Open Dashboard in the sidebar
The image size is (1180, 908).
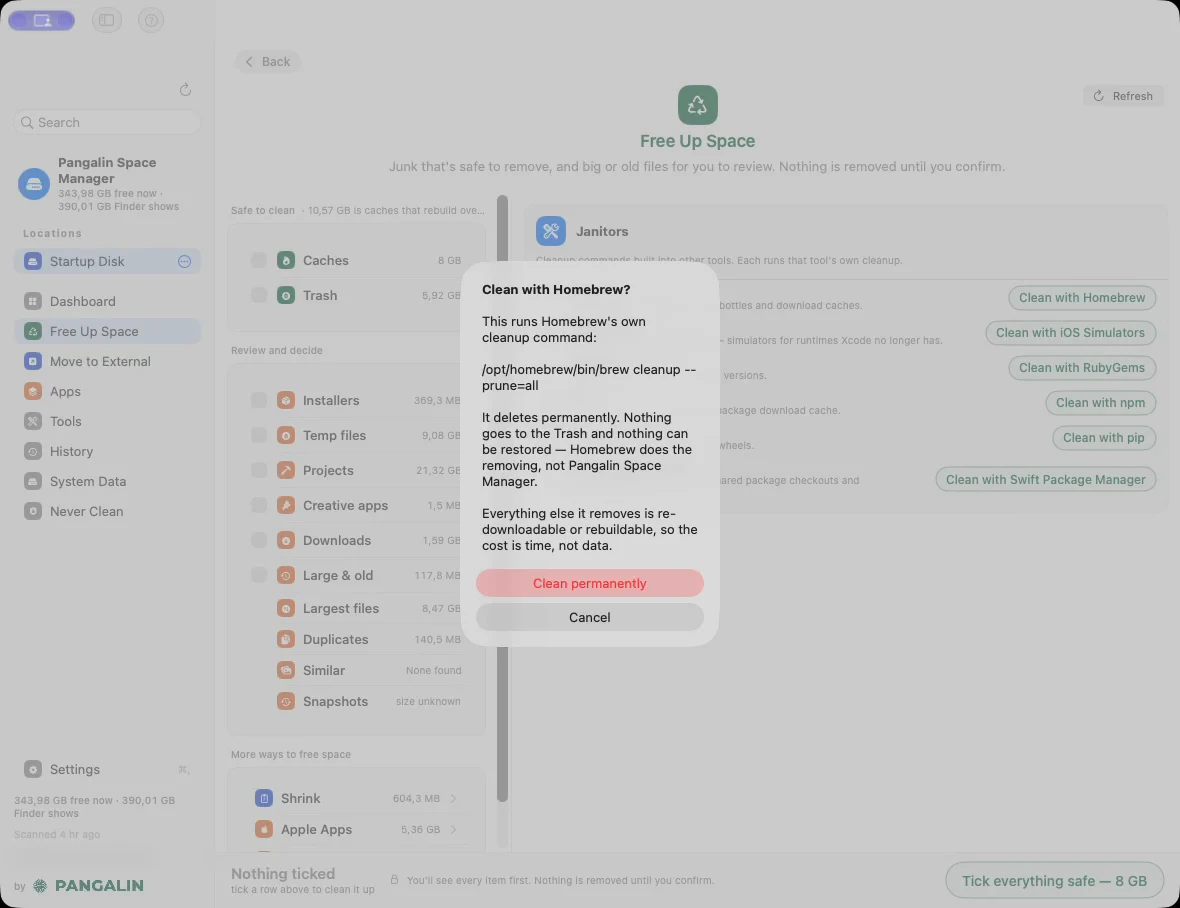pos(107,301)
